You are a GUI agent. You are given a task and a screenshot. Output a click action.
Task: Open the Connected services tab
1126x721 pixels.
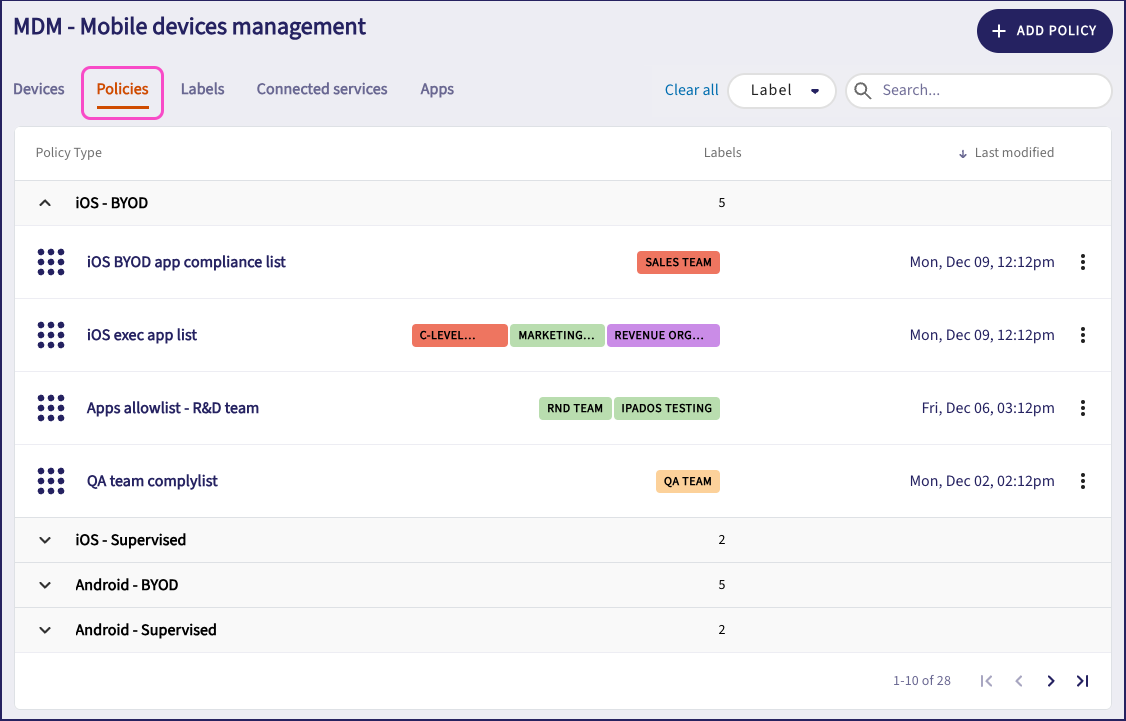click(322, 89)
